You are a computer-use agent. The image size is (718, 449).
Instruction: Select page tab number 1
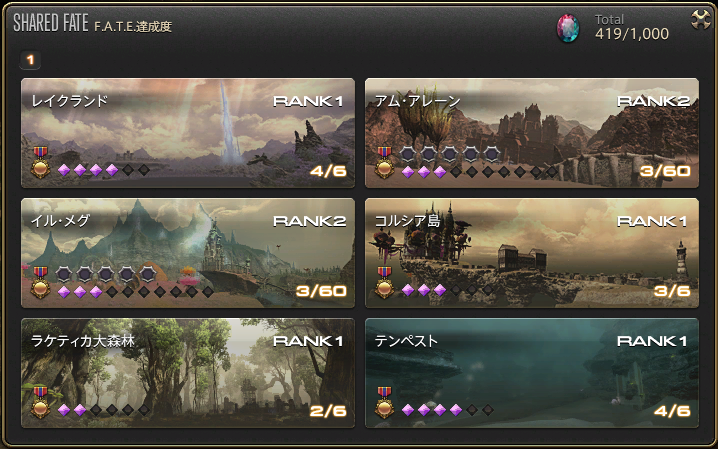pyautogui.click(x=30, y=60)
